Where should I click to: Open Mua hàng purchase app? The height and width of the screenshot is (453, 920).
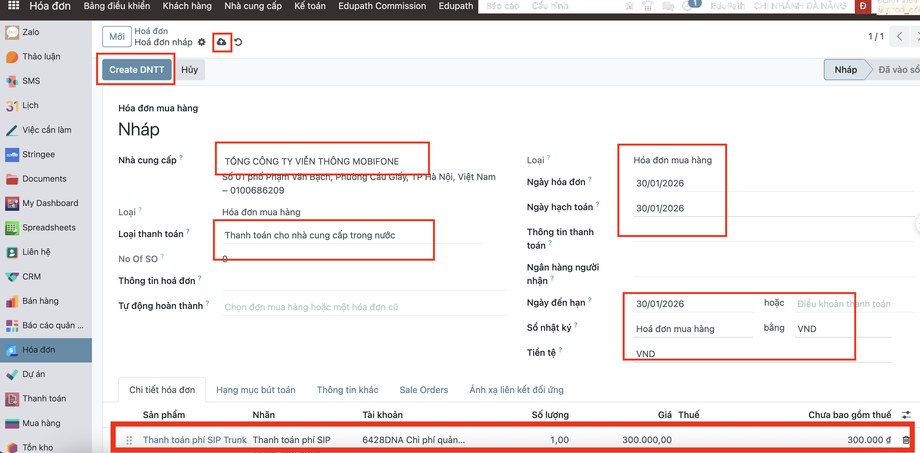point(46,423)
